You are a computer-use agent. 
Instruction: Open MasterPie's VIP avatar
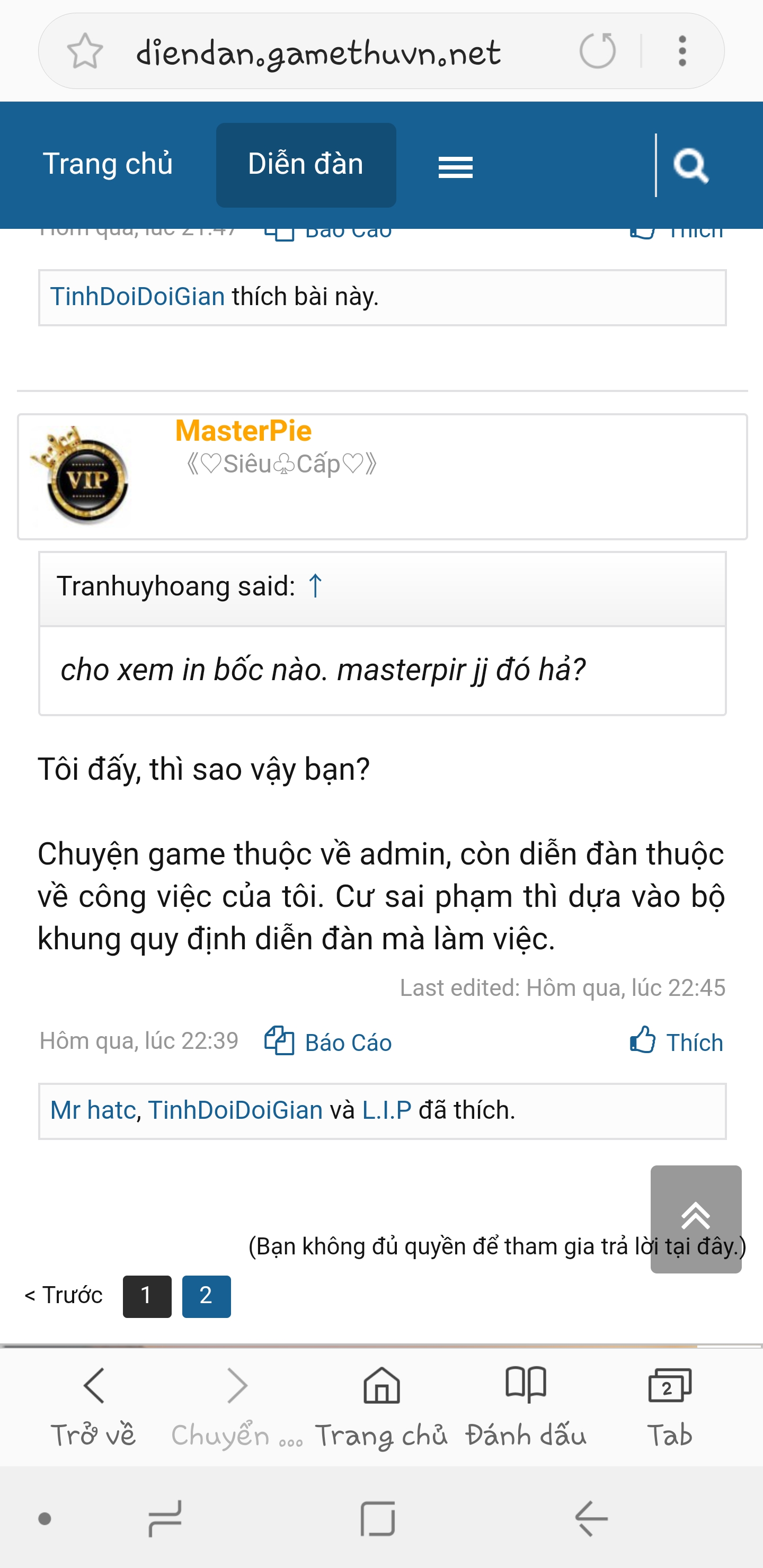tap(81, 475)
